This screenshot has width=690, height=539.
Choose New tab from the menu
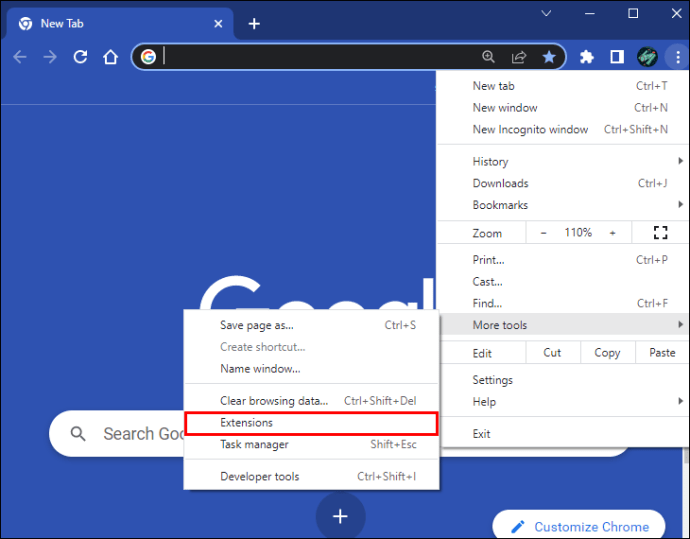(x=563, y=86)
